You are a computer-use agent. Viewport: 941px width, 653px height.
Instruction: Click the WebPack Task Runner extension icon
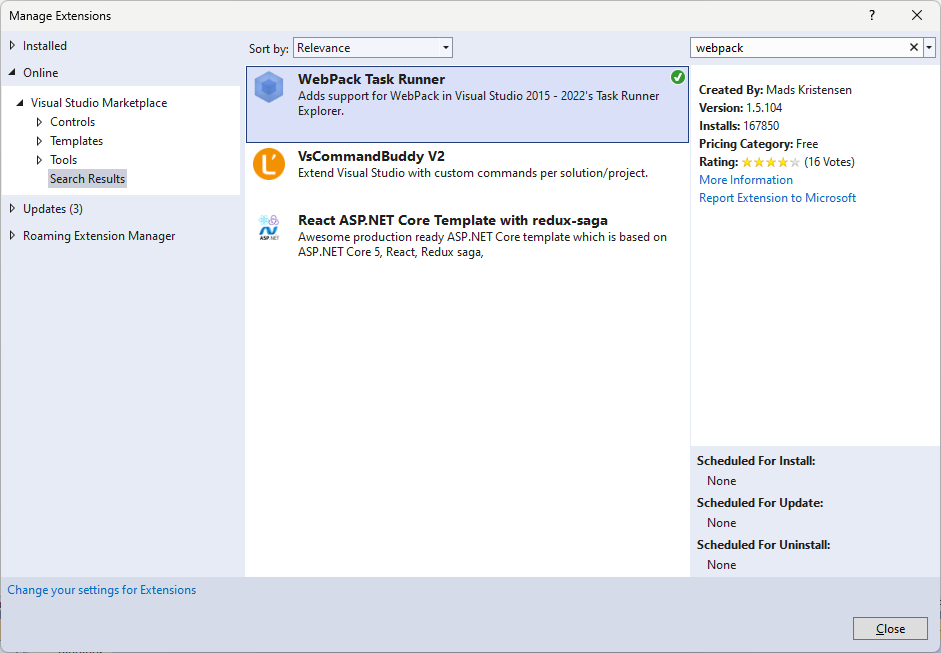tap(269, 88)
